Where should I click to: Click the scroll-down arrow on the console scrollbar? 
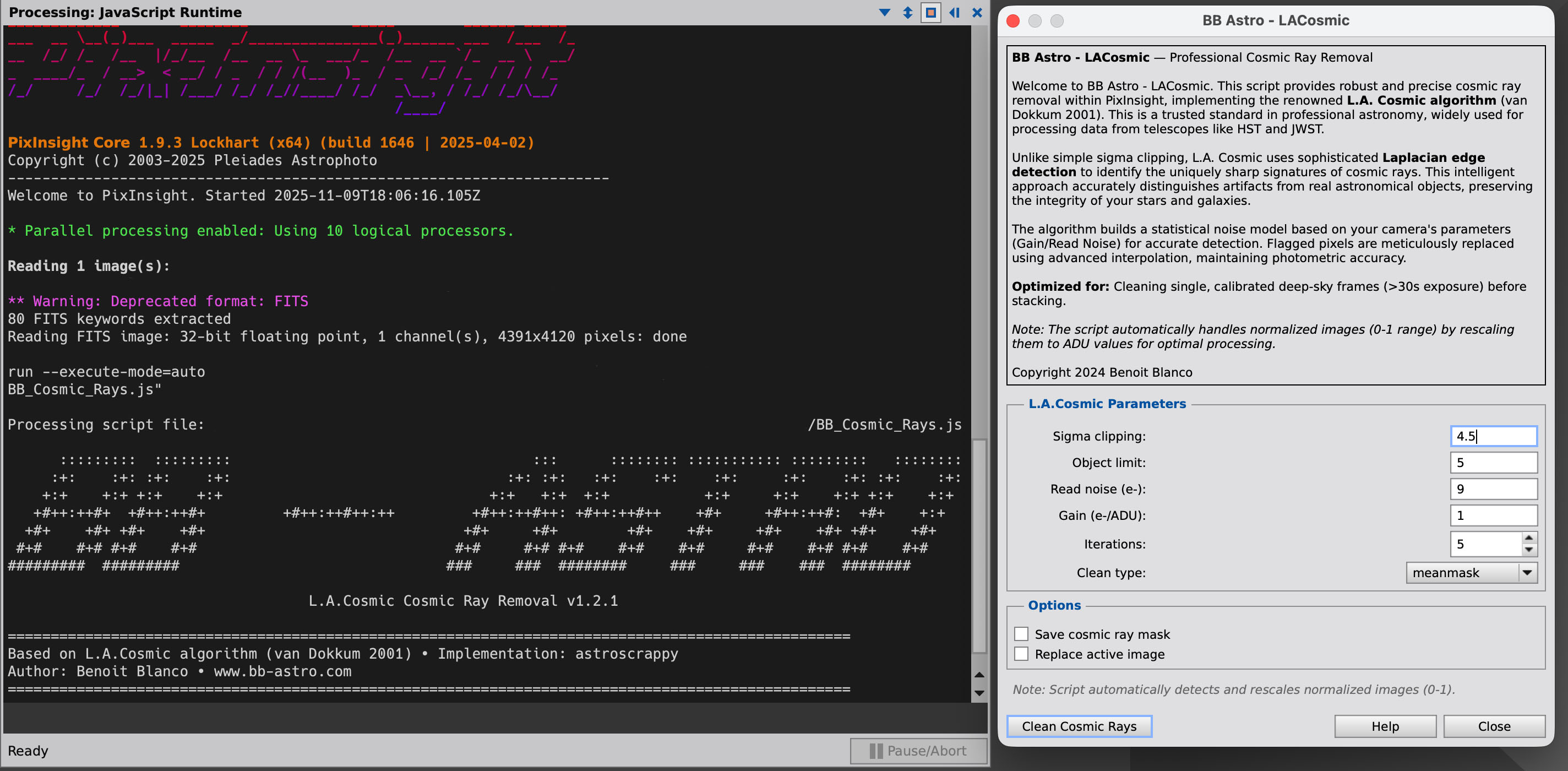979,693
